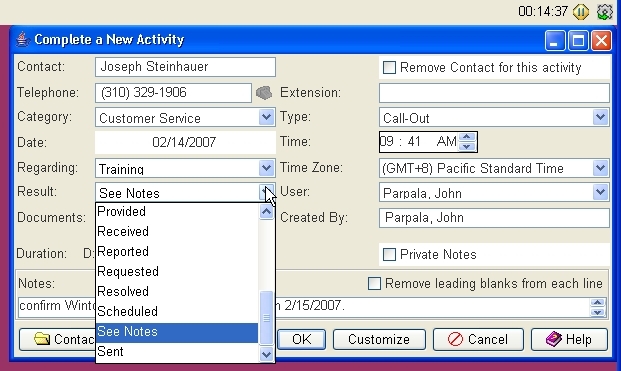This screenshot has height=371, width=621.
Task: Open the Category dropdown
Action: pyautogui.click(x=267, y=118)
